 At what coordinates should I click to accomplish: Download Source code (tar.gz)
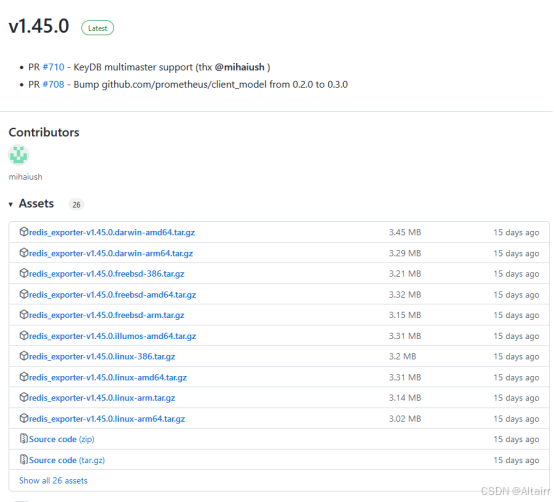67,460
